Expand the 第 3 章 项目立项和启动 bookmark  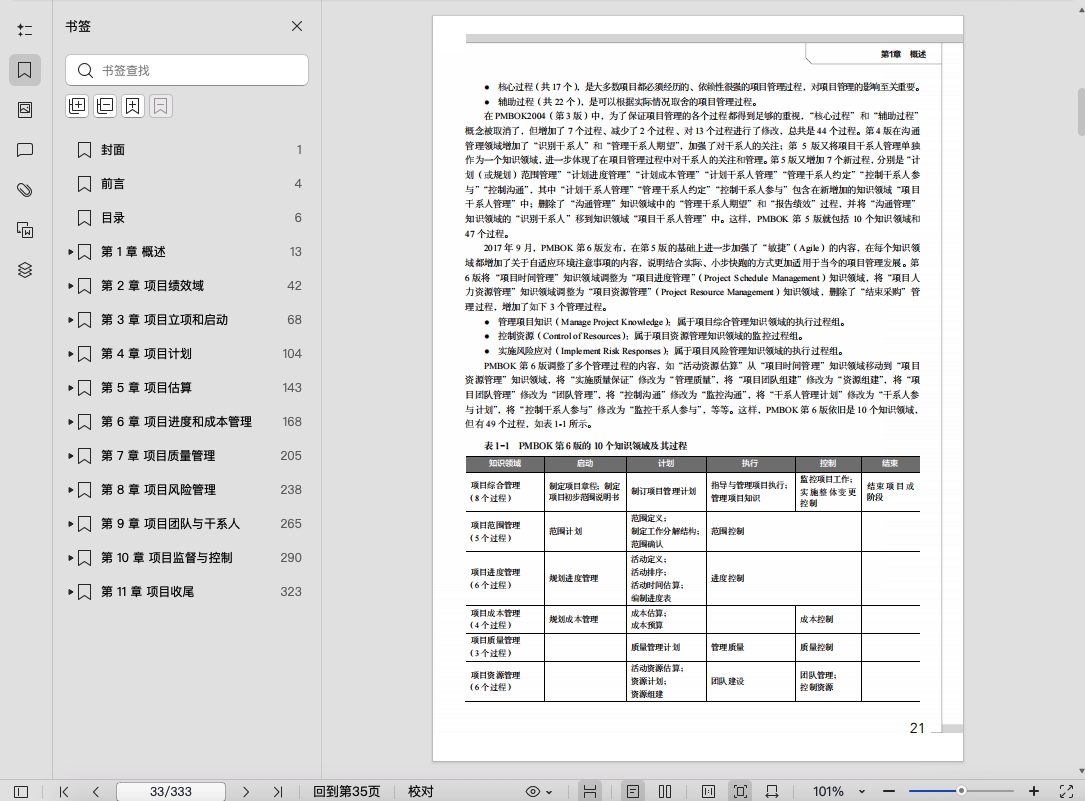point(71,320)
